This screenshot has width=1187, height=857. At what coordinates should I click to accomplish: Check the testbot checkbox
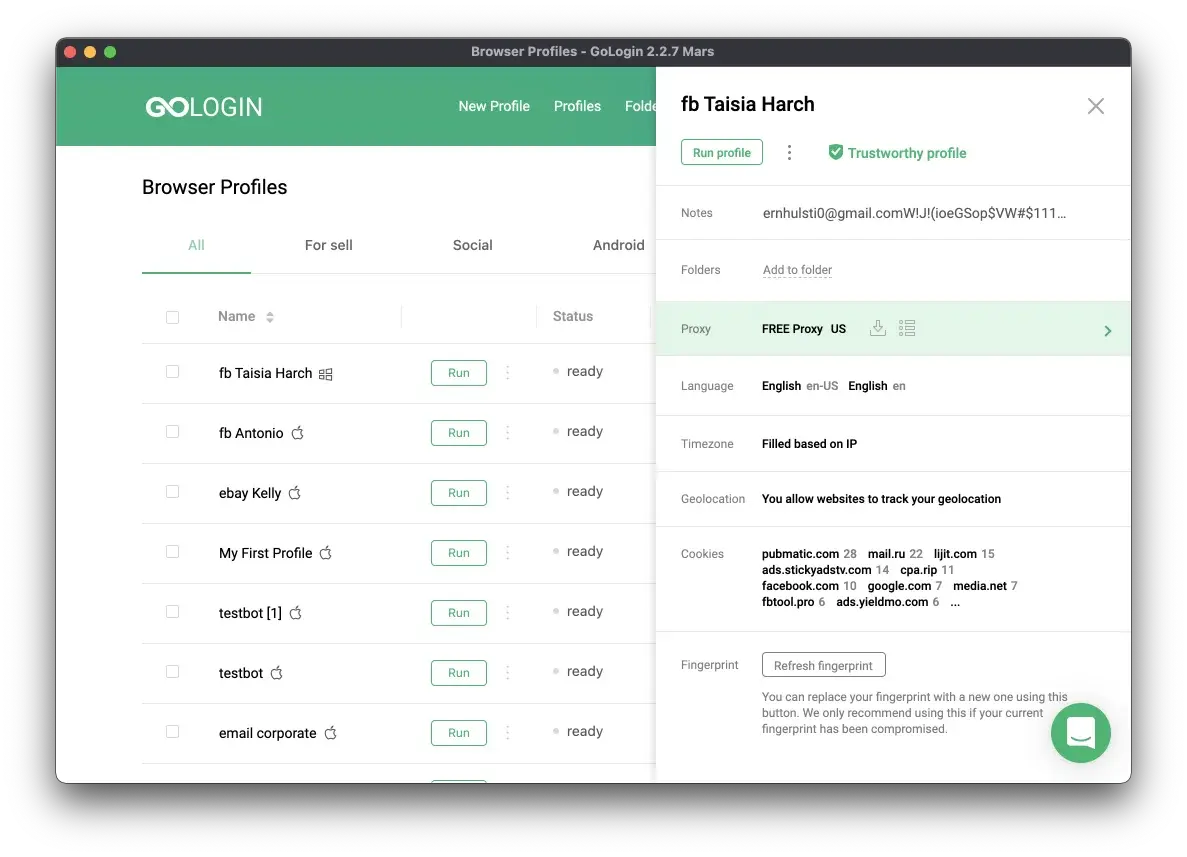(173, 672)
